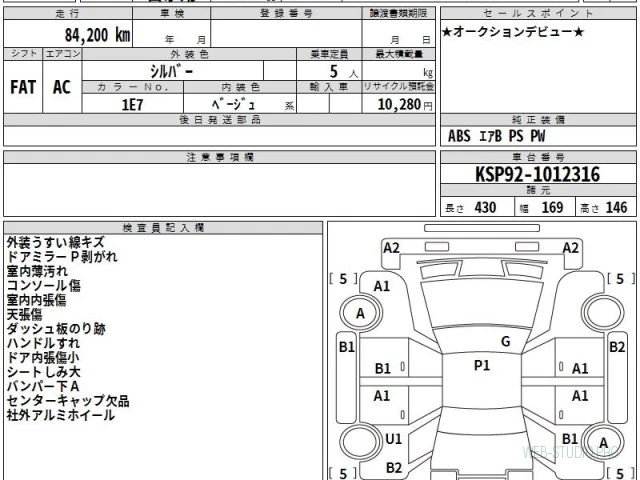
Task: Select note 室内内張傷
Action: 36,300
